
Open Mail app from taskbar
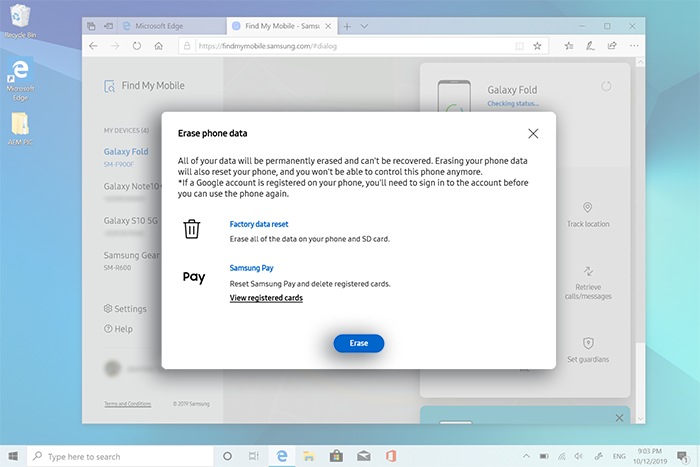tap(364, 456)
